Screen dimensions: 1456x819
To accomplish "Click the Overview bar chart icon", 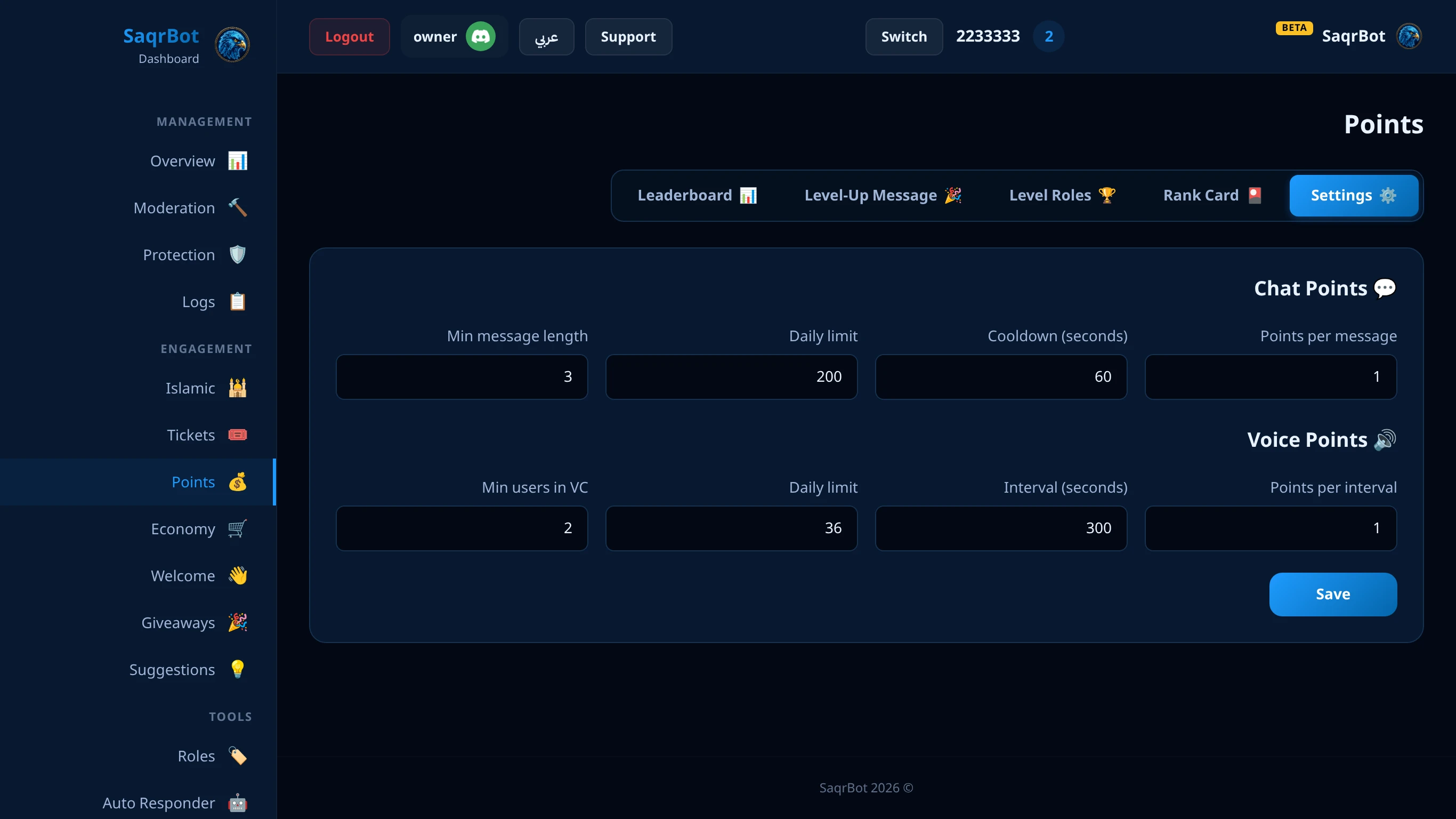I will (237, 161).
